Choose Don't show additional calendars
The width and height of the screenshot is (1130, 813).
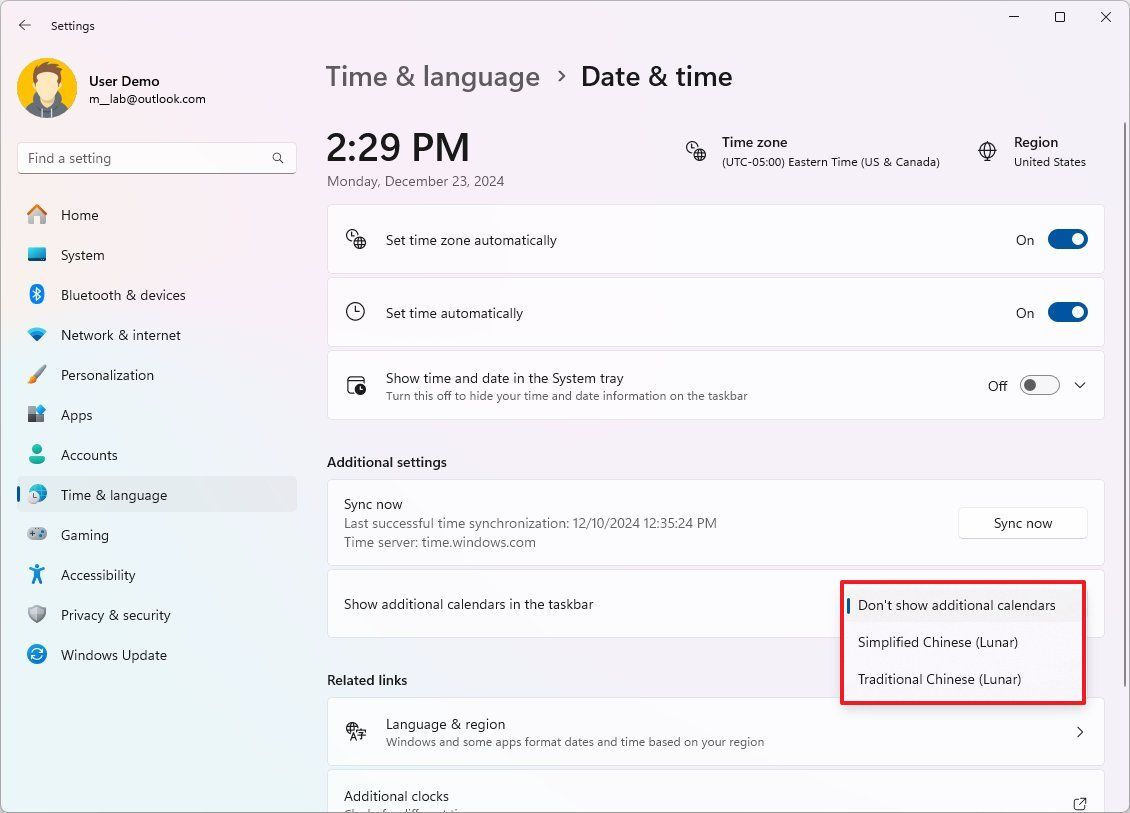pyautogui.click(x=955, y=605)
